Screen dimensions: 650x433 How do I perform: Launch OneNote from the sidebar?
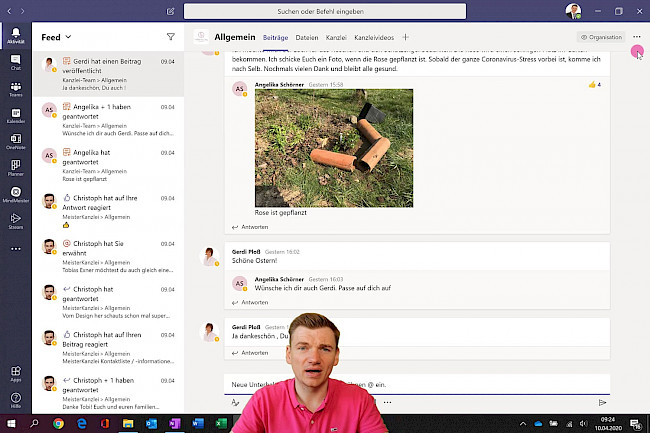tap(15, 142)
